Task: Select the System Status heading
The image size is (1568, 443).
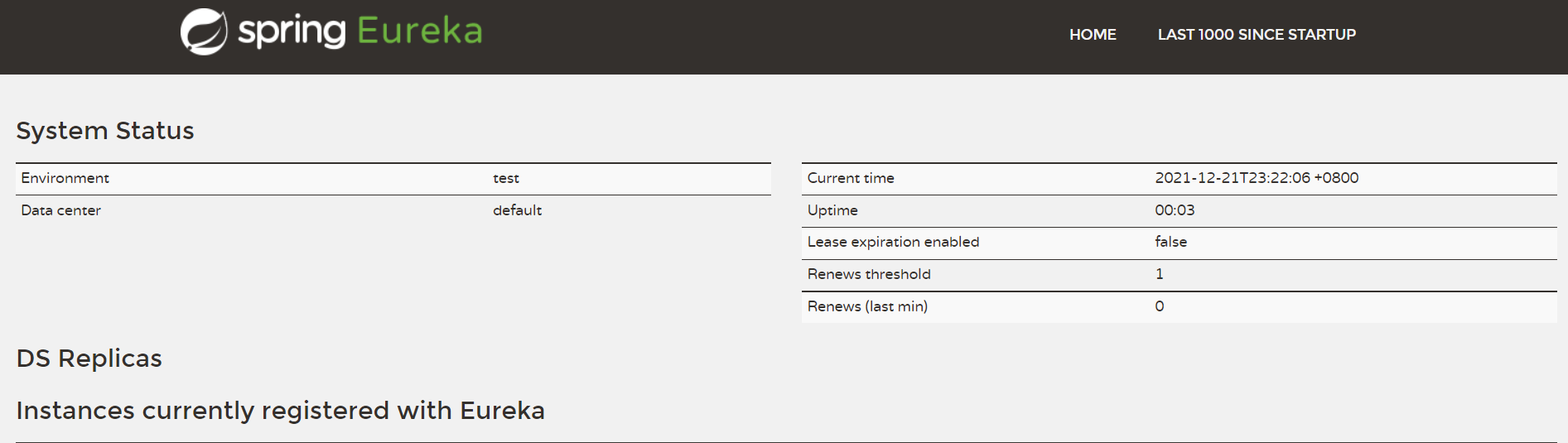Action: 105,131
